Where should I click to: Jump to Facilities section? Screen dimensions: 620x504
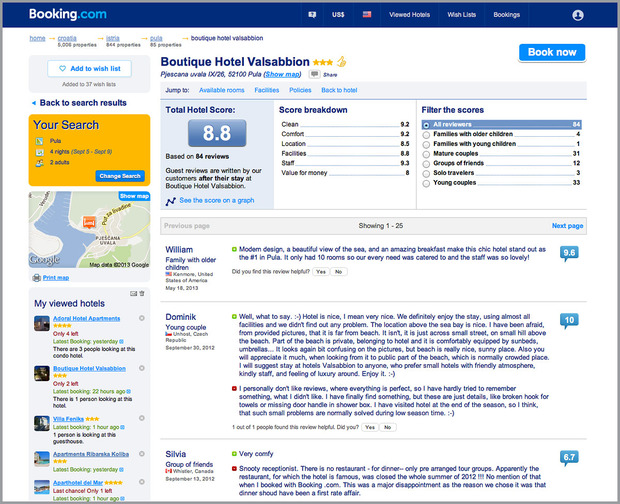[x=267, y=90]
